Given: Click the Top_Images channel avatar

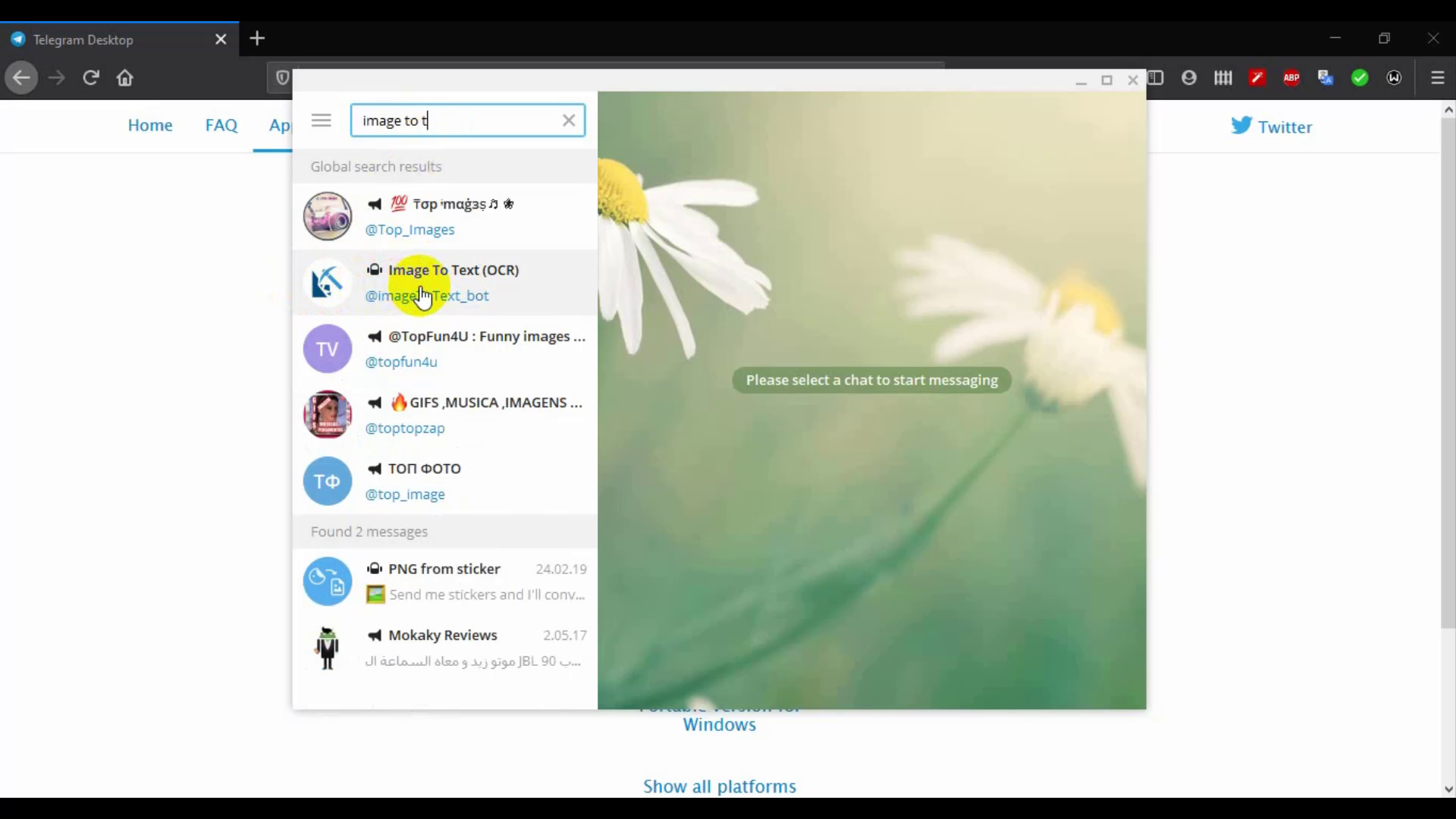Looking at the screenshot, I should click(328, 216).
